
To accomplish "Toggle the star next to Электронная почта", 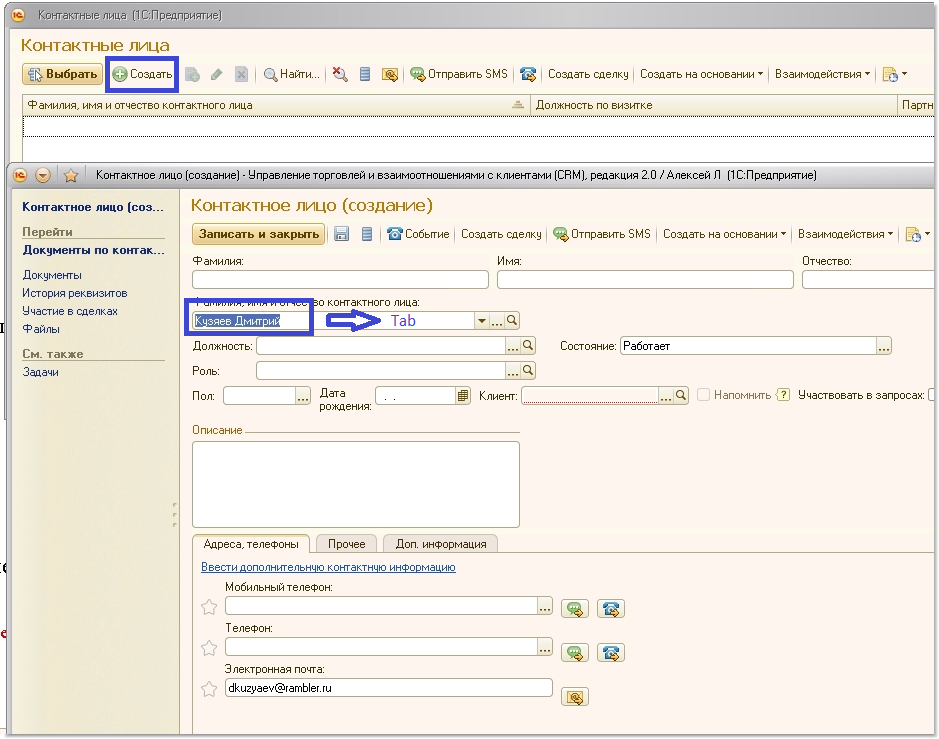I will click(209, 688).
